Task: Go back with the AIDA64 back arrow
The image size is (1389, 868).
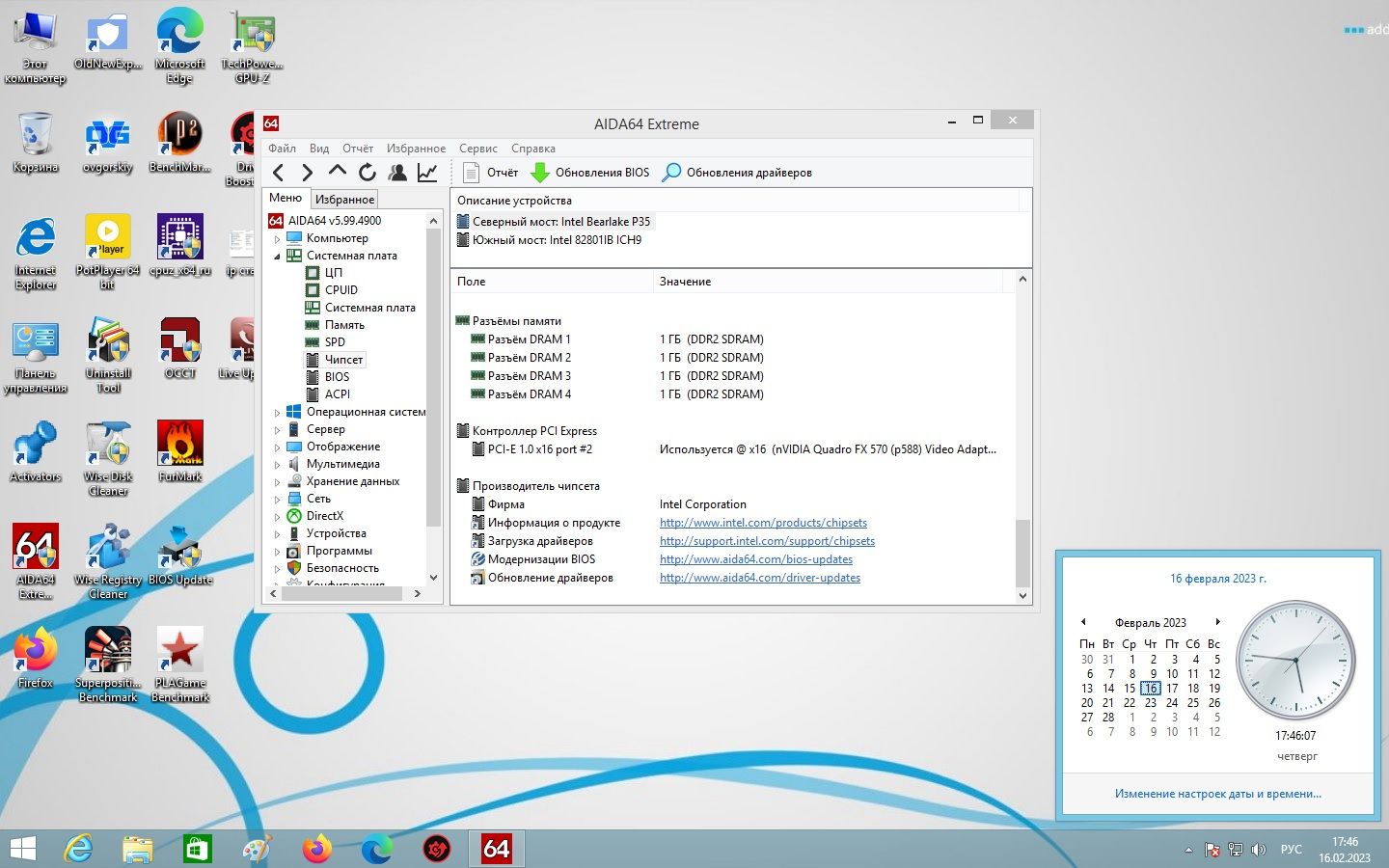Action: click(279, 173)
